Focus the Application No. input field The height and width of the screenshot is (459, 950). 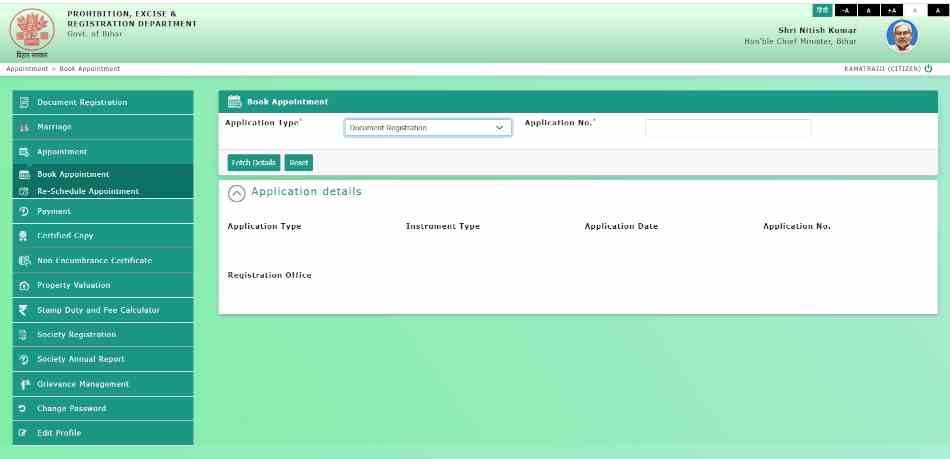728,128
